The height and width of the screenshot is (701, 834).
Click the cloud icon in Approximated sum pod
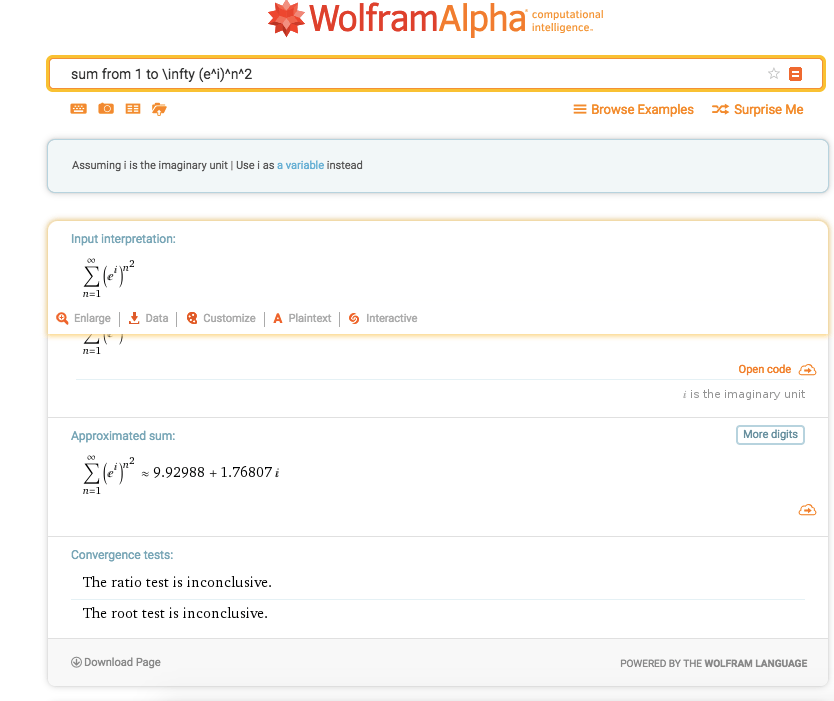click(x=807, y=510)
